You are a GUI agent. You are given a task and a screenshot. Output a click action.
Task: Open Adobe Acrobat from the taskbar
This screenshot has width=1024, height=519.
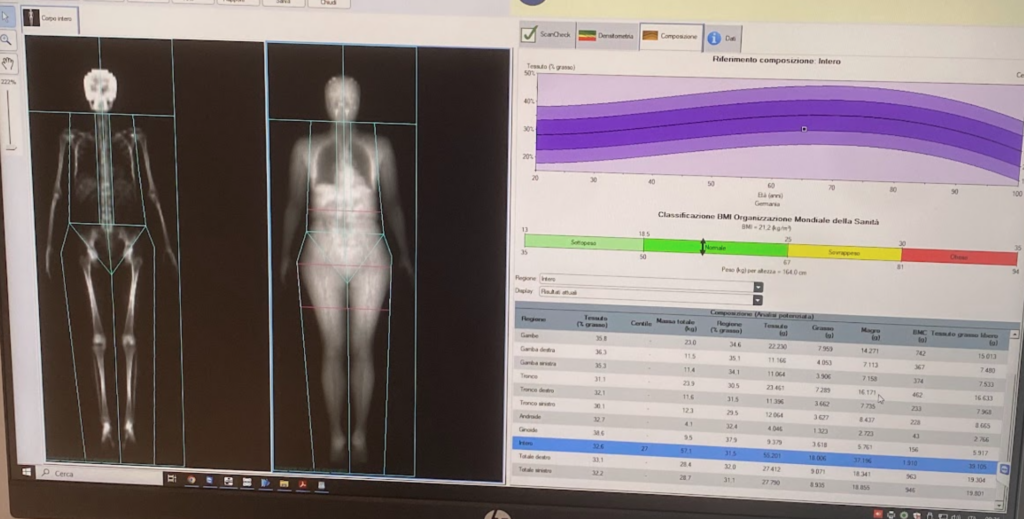click(303, 484)
